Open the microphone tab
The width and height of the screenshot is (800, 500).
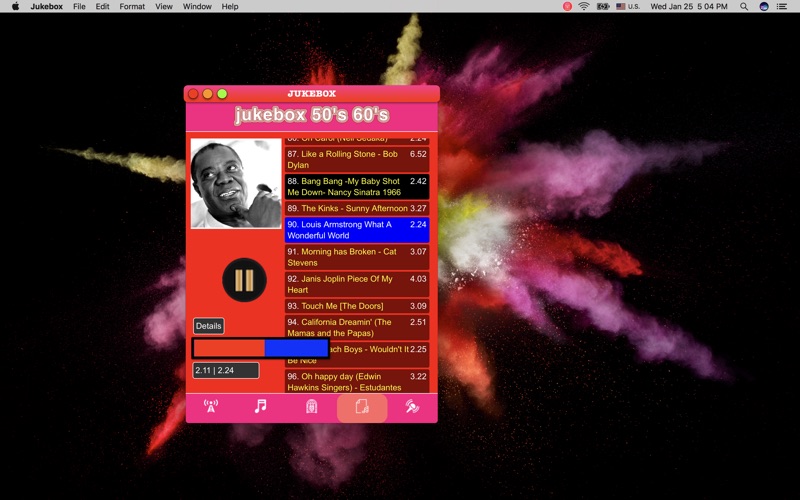412,407
